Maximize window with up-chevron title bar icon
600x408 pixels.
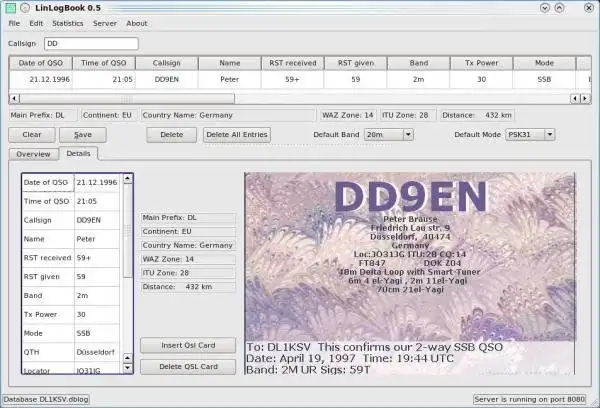click(x=559, y=8)
